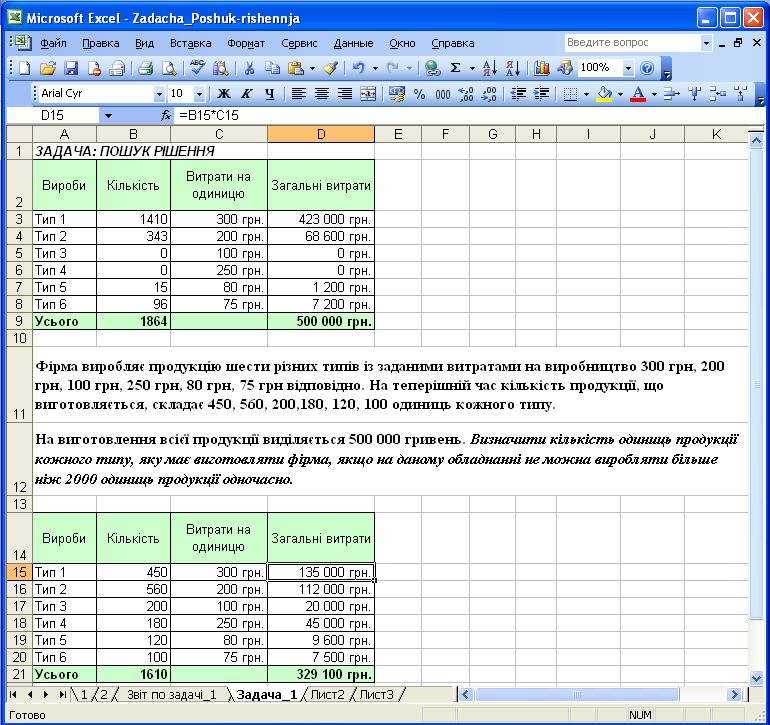
Task: Expand the 'Введите вопрос' help dropdown arrow
Action: (x=706, y=43)
